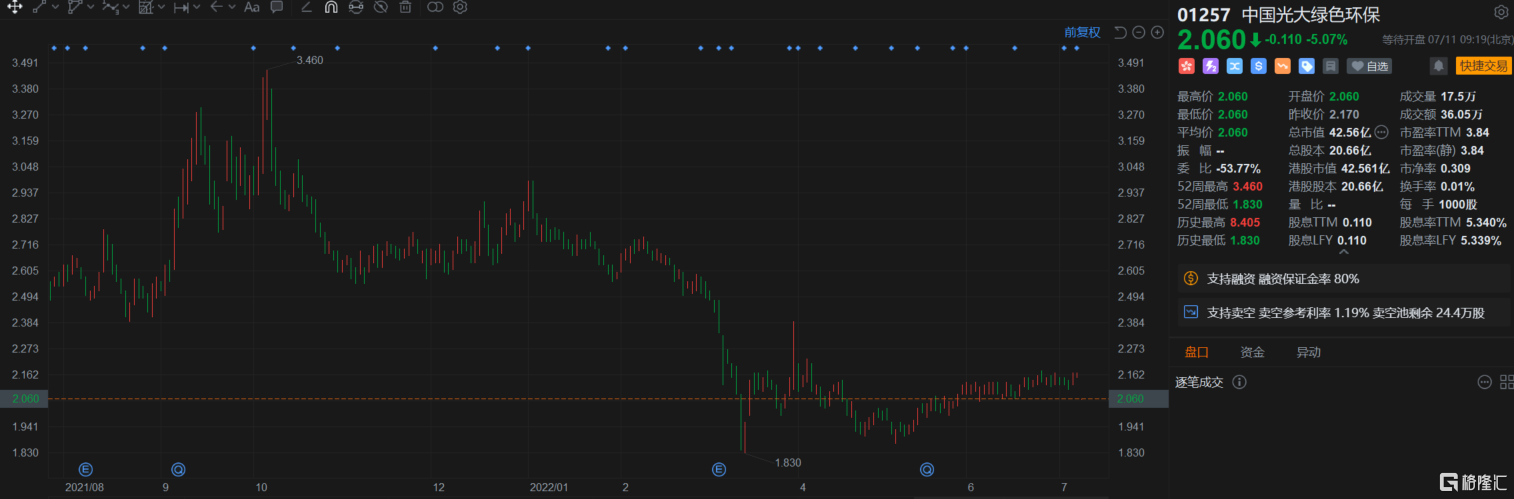Click the Q marker near month 6
The height and width of the screenshot is (499, 1514).
tap(927, 468)
